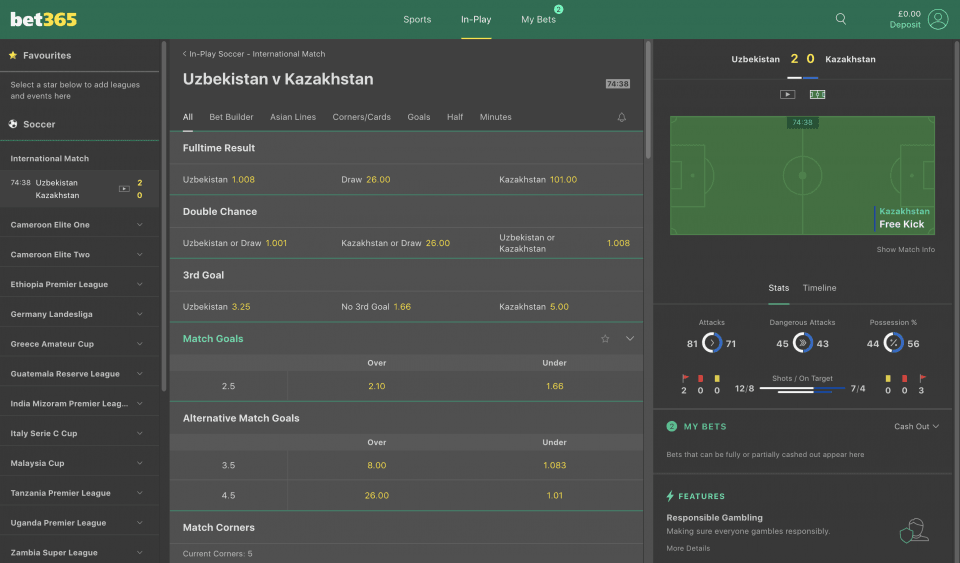Image resolution: width=960 pixels, height=563 pixels.
Task: Open the Cash Out dropdown
Action: coord(916,427)
